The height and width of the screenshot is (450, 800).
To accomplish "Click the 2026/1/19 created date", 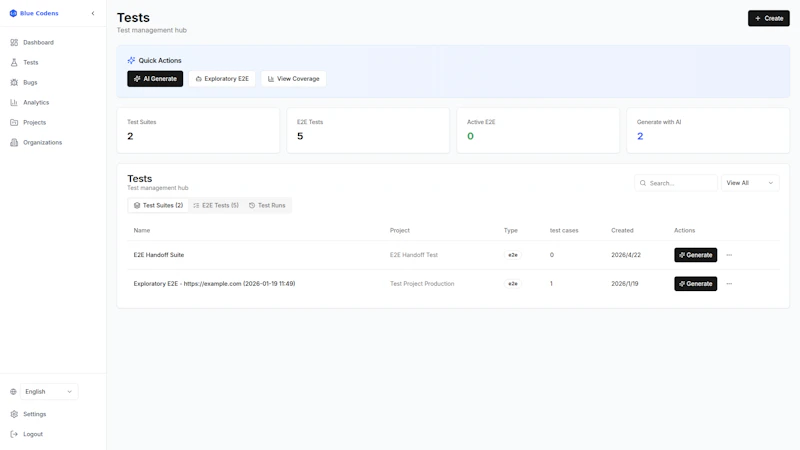I will (624, 284).
